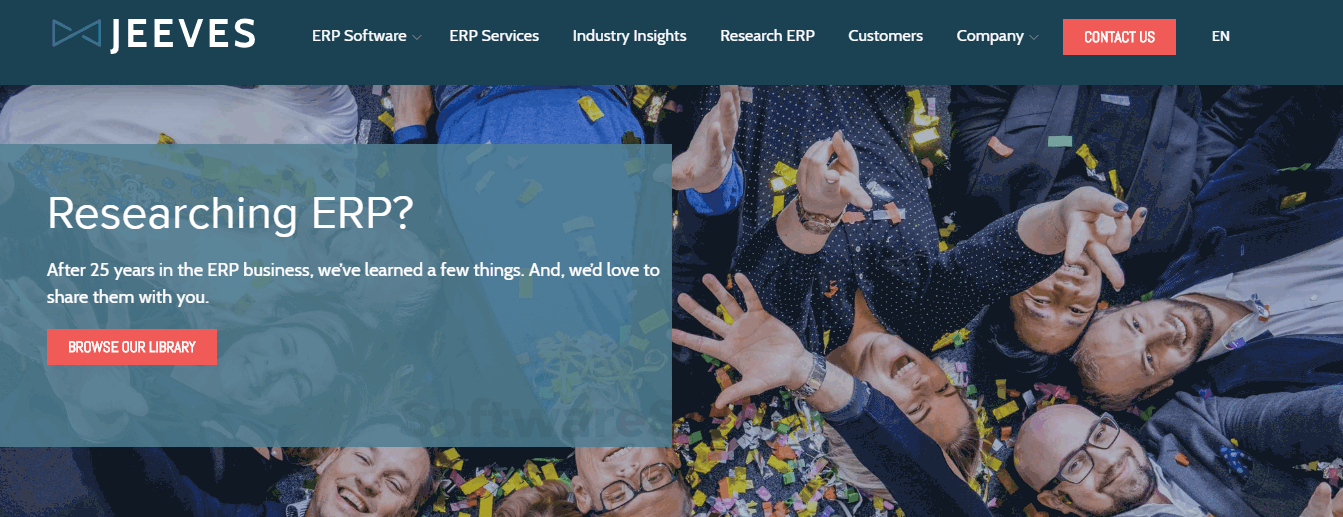Open the Industry Insights section
Screen dimensions: 1343x517
click(x=629, y=36)
